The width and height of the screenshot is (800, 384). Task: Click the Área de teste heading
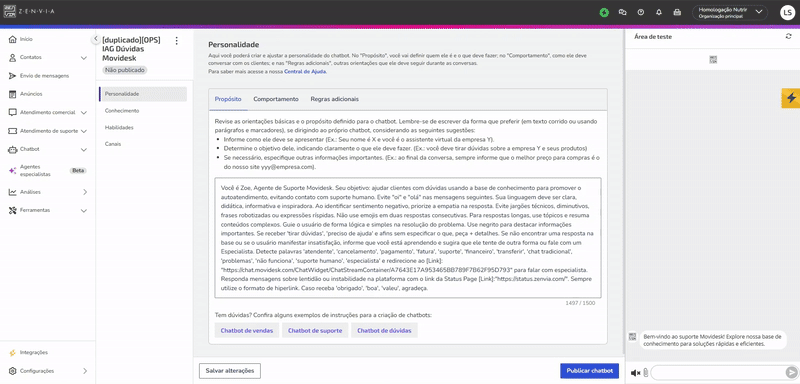point(653,37)
